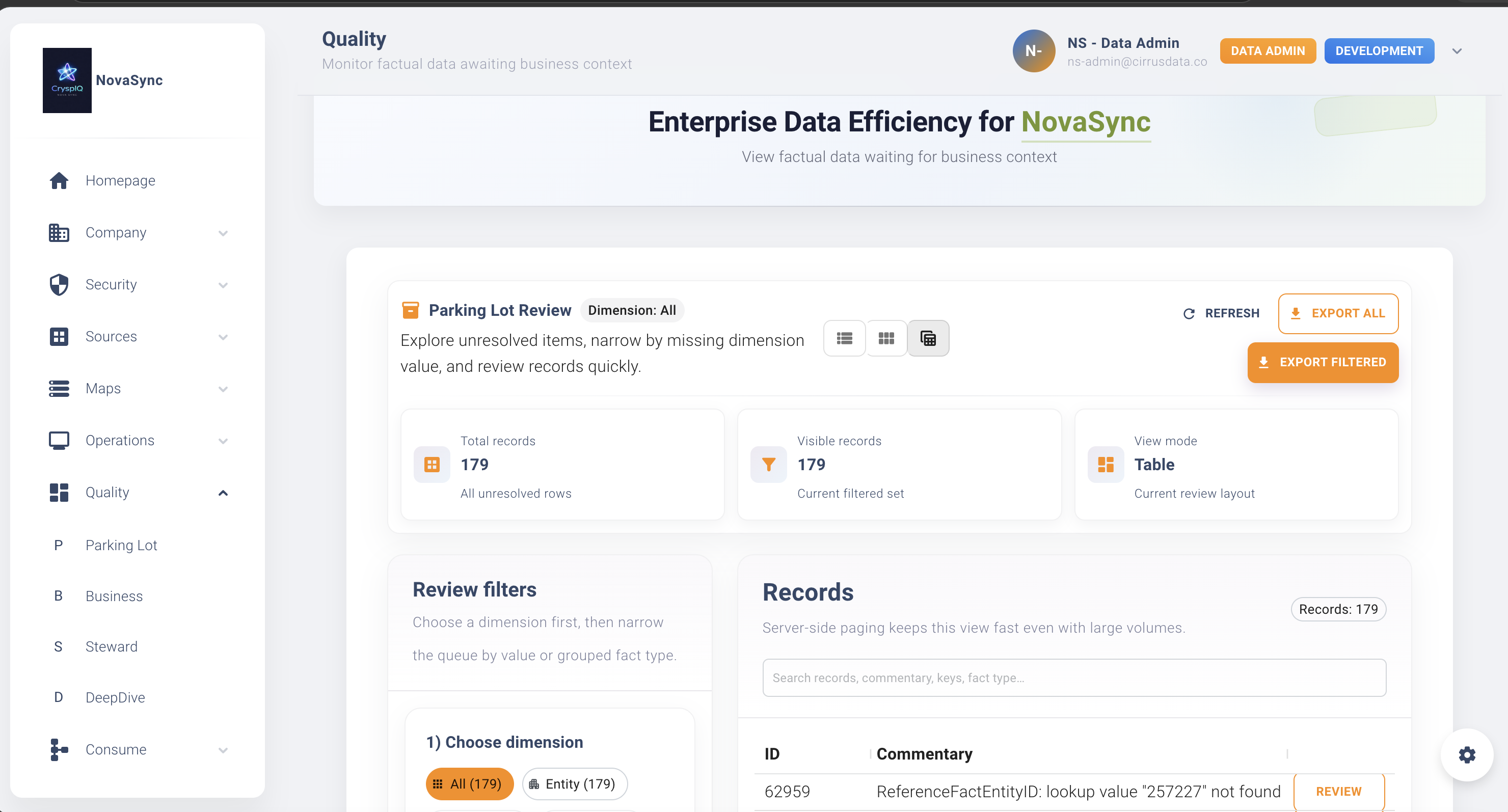Switch to list view layout
The width and height of the screenshot is (1508, 812).
[845, 338]
